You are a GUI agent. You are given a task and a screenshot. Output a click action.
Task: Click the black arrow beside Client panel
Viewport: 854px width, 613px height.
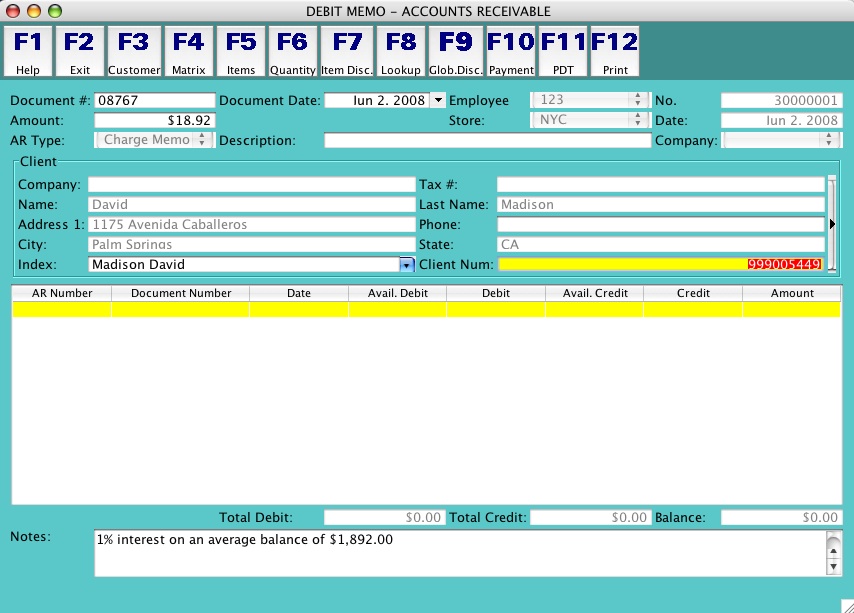tap(832, 224)
